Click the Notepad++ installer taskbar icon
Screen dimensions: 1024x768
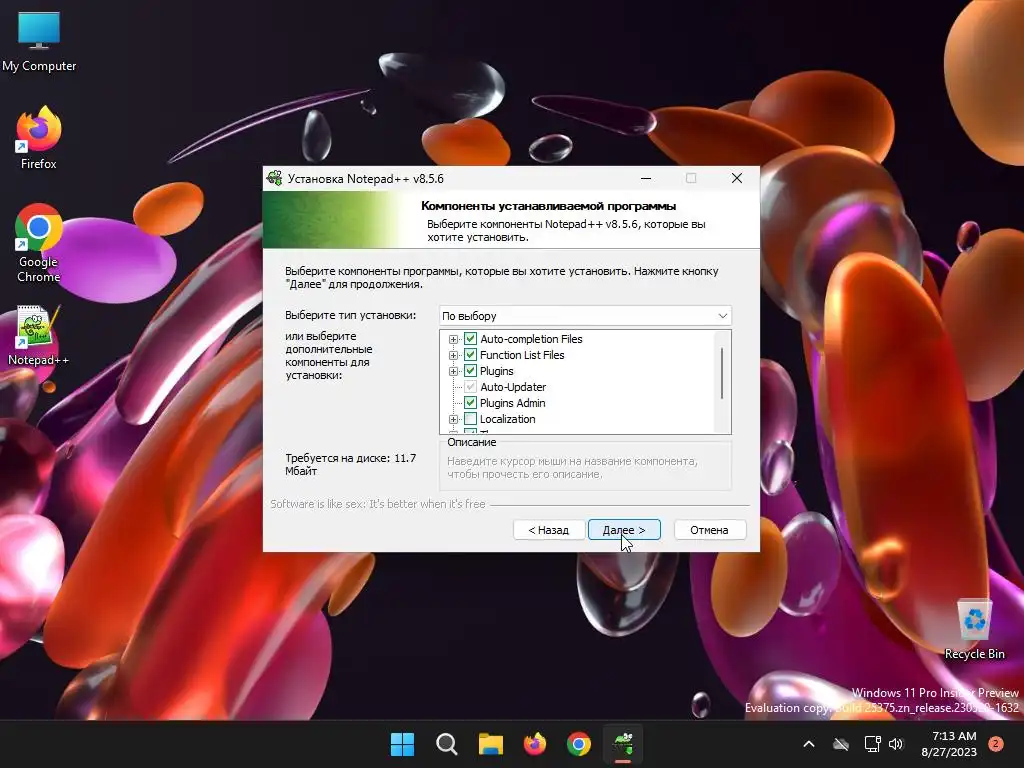(623, 744)
